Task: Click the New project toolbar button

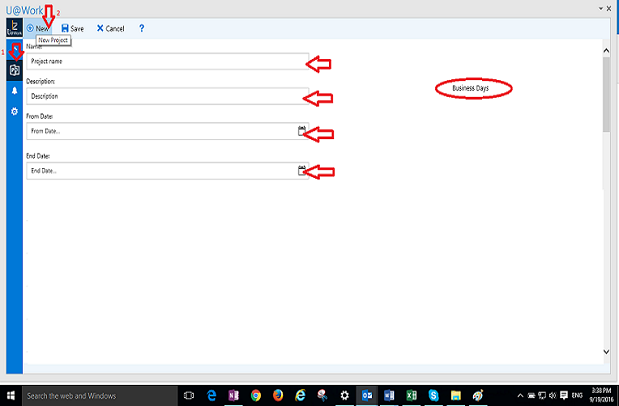Action: click(x=37, y=29)
